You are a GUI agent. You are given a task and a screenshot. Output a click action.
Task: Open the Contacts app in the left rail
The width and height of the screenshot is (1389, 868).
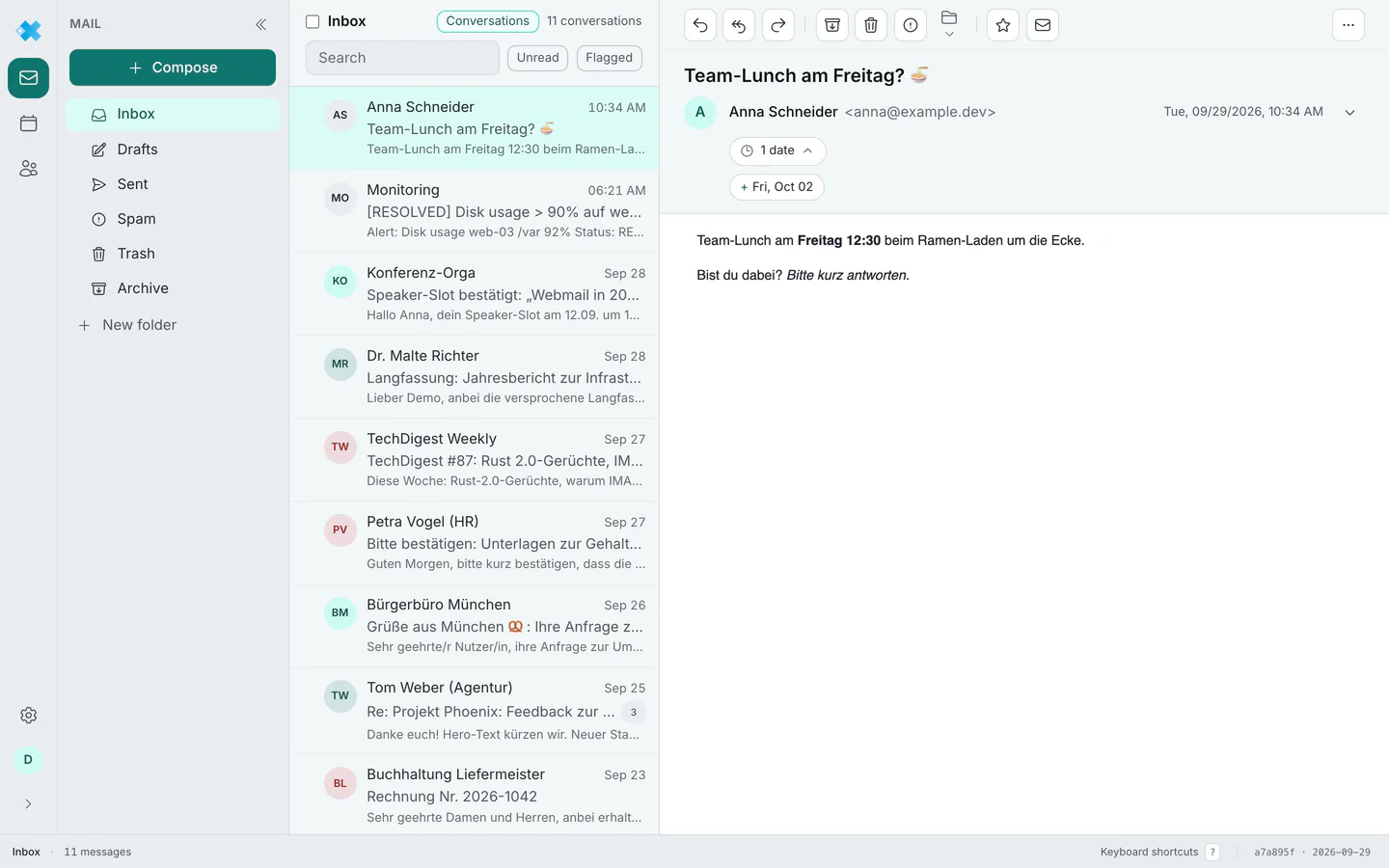click(29, 169)
